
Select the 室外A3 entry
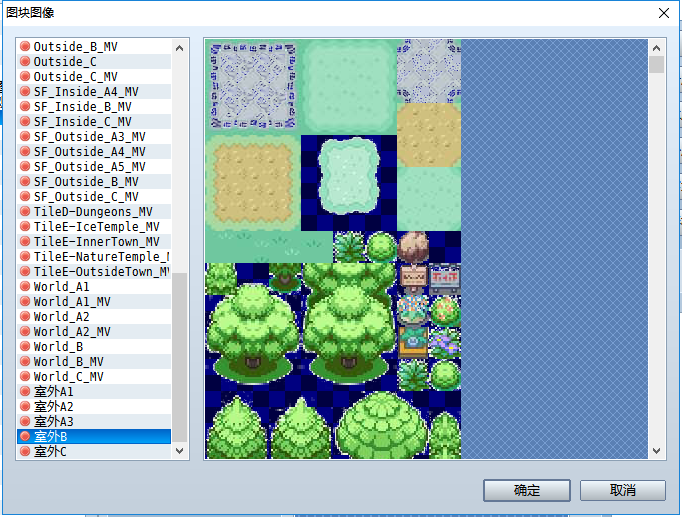(x=94, y=421)
